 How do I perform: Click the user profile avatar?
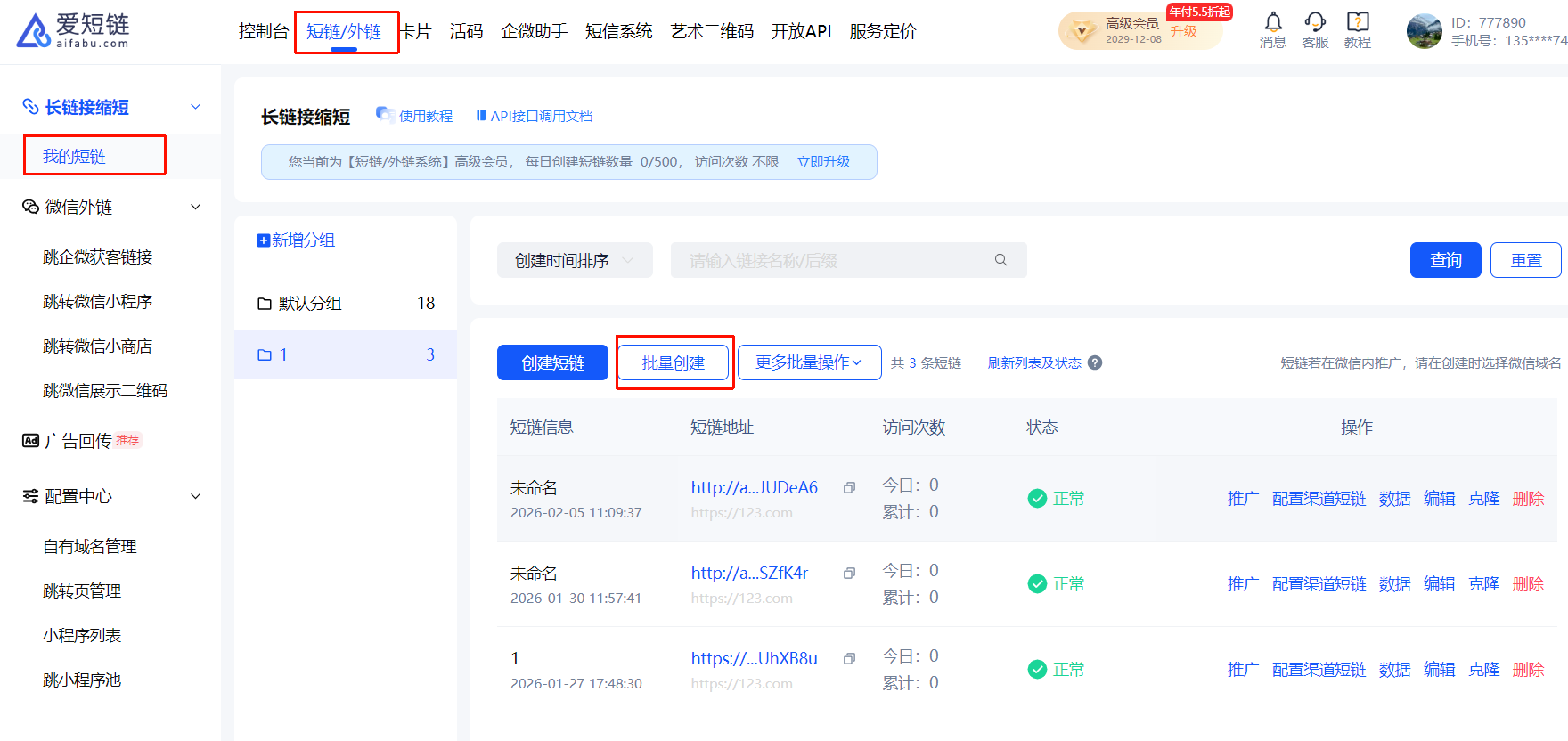coord(1423,31)
